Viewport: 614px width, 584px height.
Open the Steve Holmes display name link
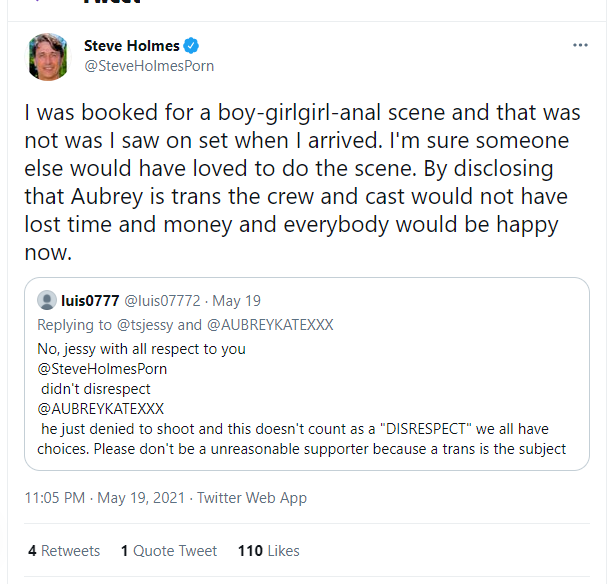(x=131, y=46)
